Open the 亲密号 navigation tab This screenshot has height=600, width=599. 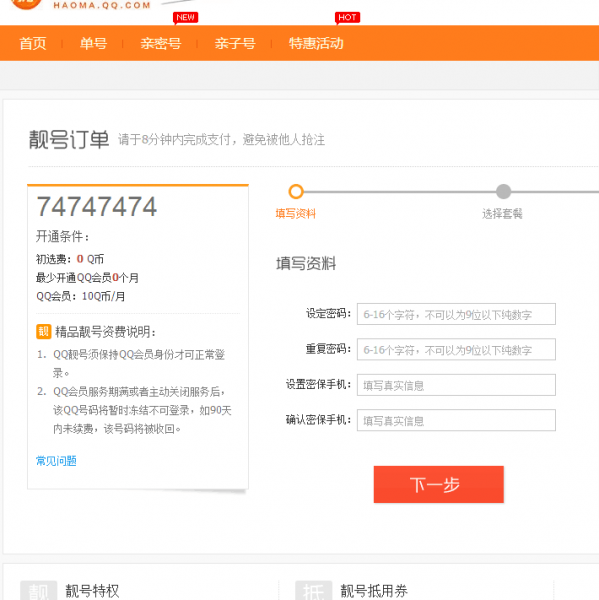(x=161, y=43)
